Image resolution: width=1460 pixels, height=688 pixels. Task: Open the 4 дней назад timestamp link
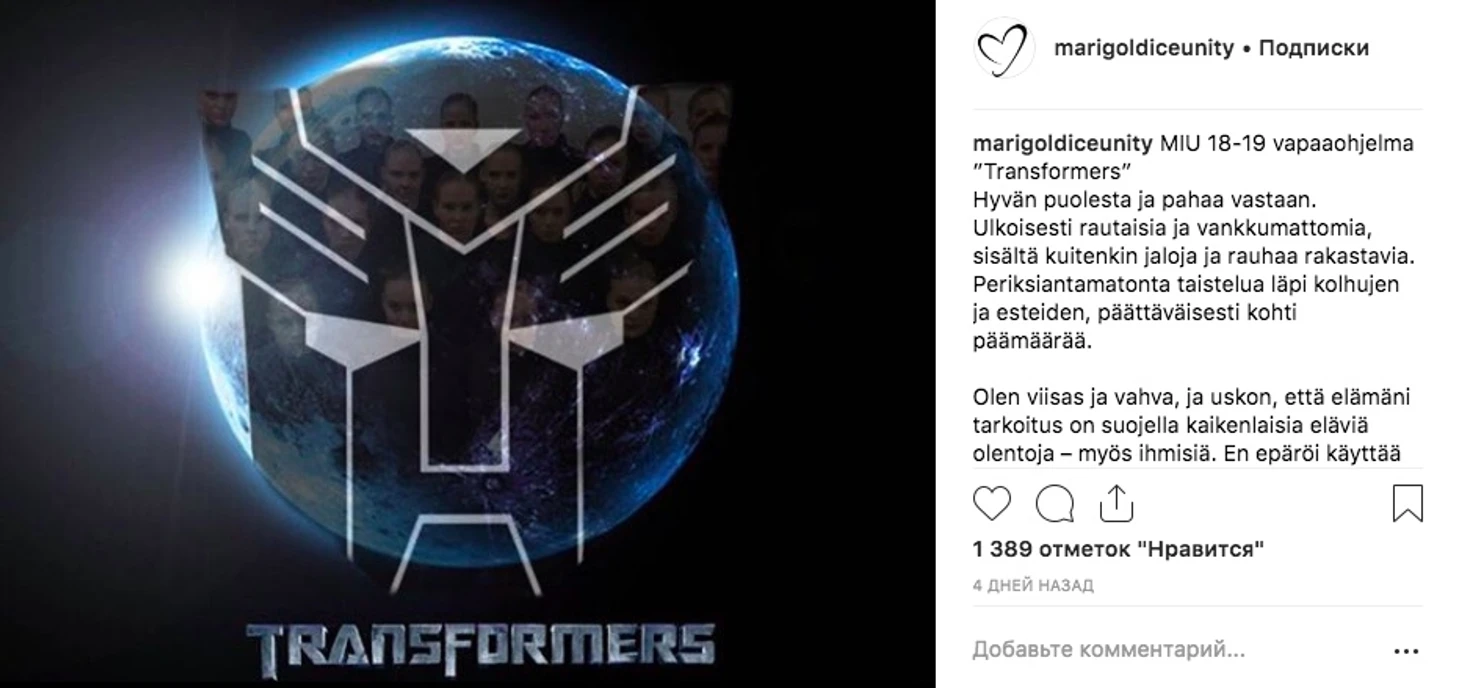[x=1033, y=586]
